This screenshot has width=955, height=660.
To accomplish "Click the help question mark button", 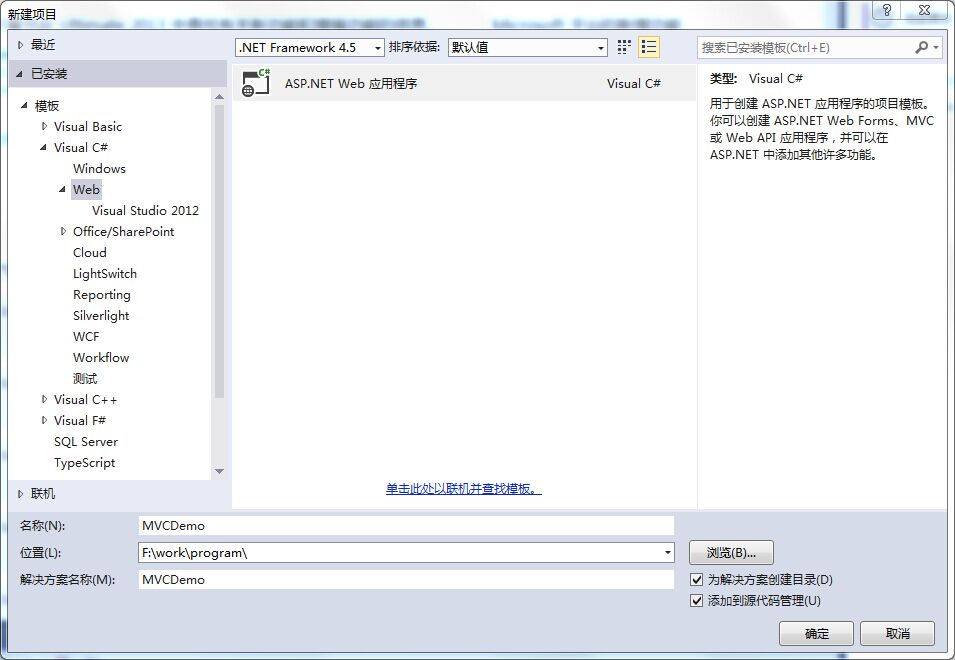I will coord(887,10).
